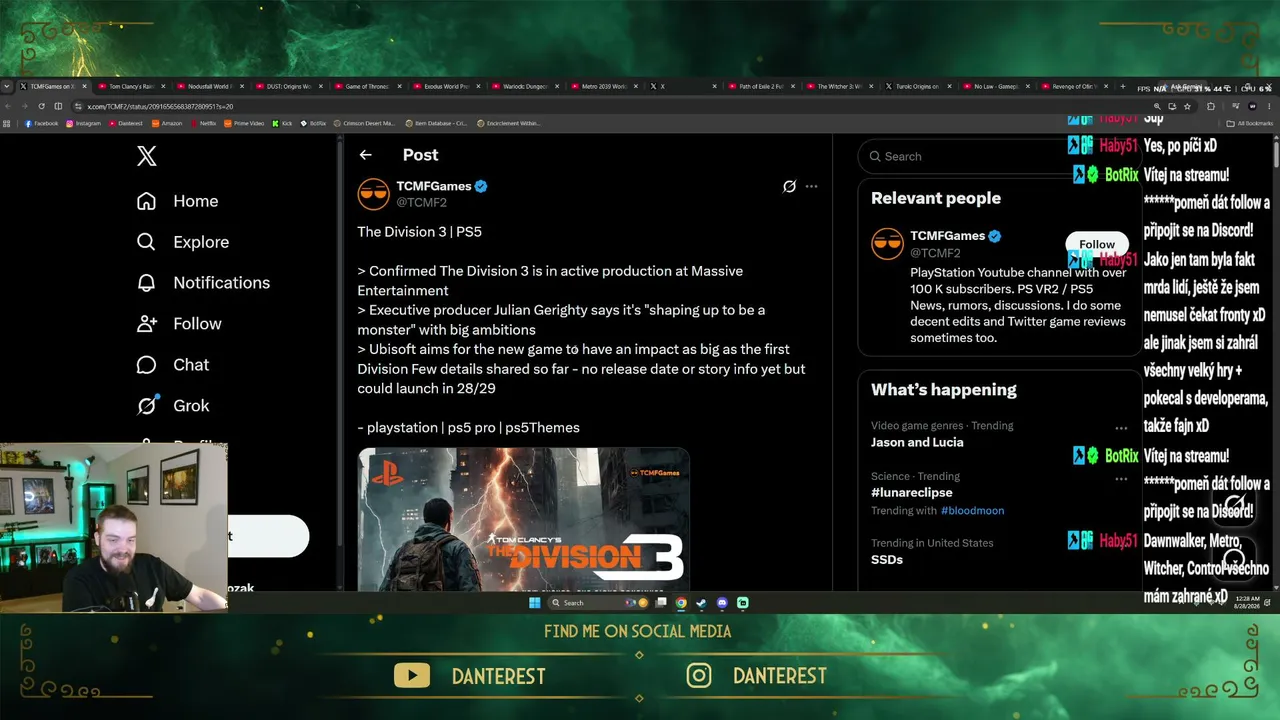Open TCMFGames profile name on post
This screenshot has width=1280, height=720.
pyautogui.click(x=434, y=186)
